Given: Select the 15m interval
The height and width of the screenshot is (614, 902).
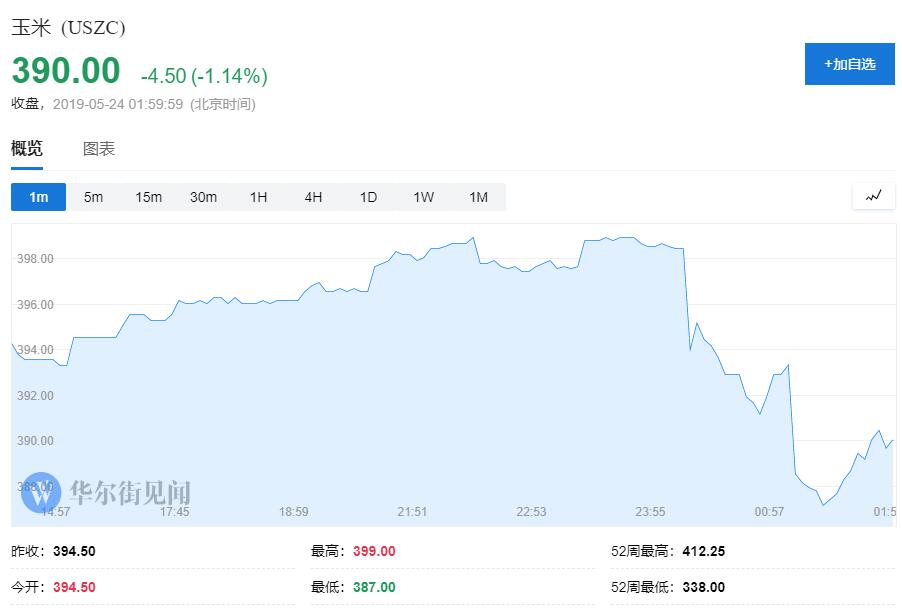Looking at the screenshot, I should pyautogui.click(x=148, y=197).
